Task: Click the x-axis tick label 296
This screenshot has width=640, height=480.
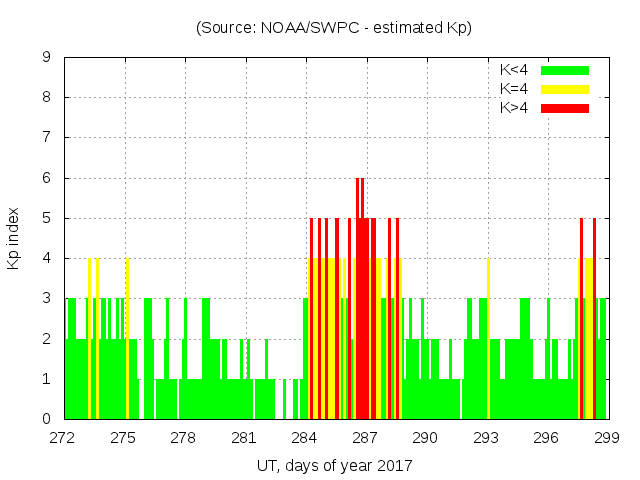Action: (x=546, y=438)
